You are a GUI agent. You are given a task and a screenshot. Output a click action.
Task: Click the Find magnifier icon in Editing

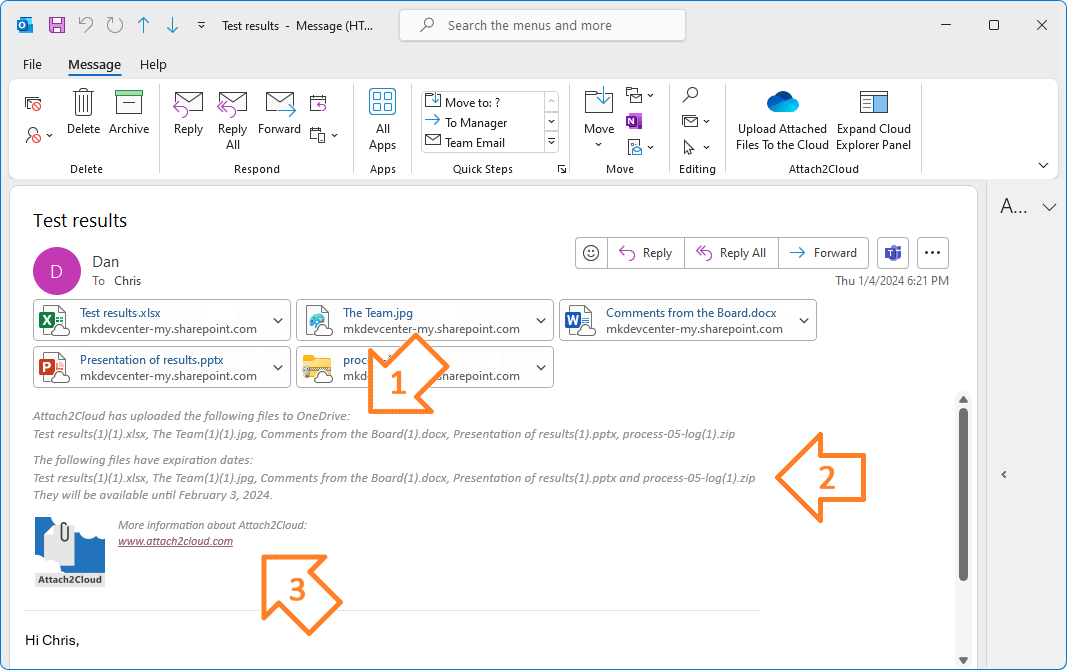(690, 95)
